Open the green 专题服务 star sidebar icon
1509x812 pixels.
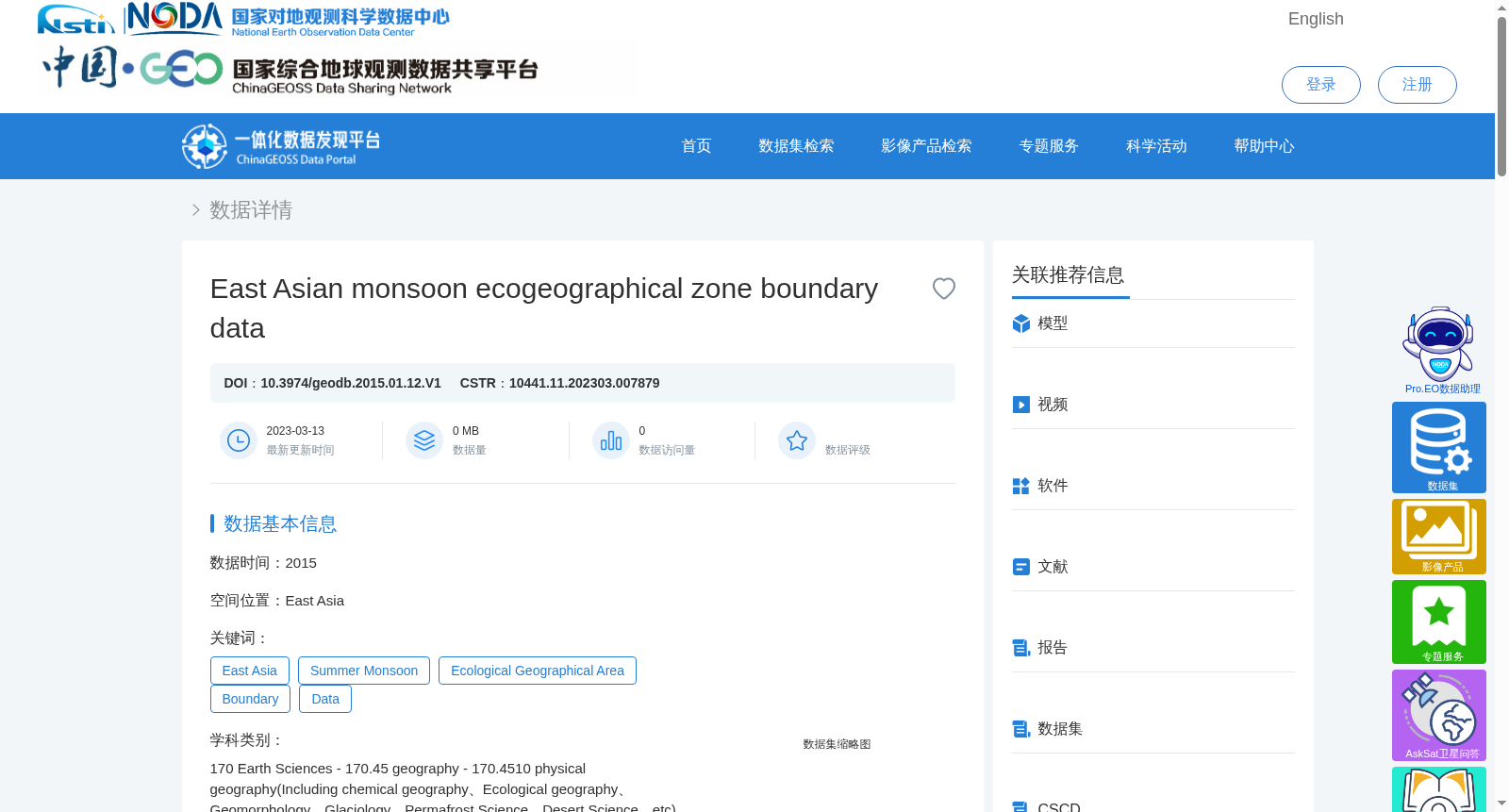(1438, 621)
